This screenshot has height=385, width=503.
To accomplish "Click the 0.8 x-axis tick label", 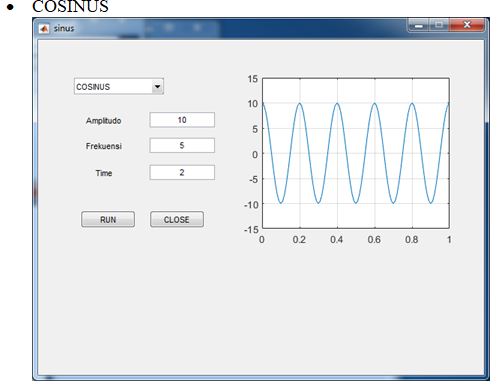I will 411,240.
